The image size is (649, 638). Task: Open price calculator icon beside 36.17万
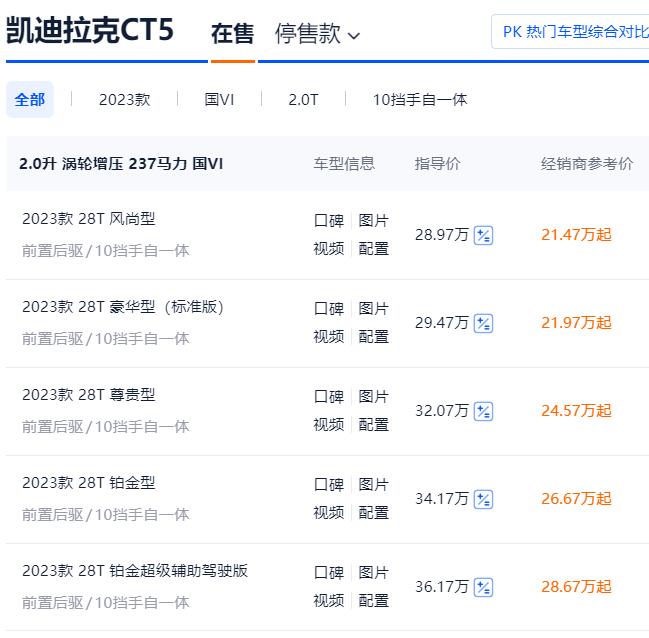point(483,587)
